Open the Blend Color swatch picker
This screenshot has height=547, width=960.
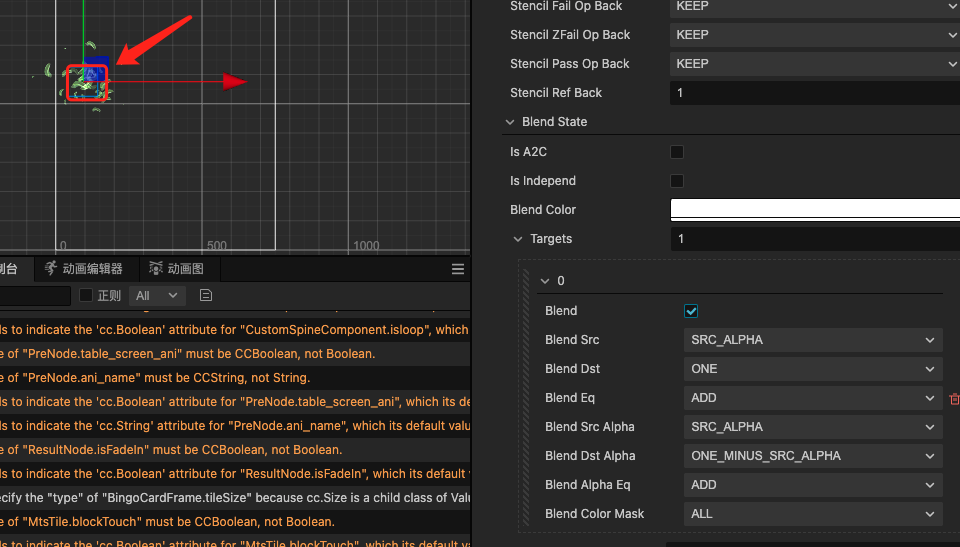click(814, 209)
